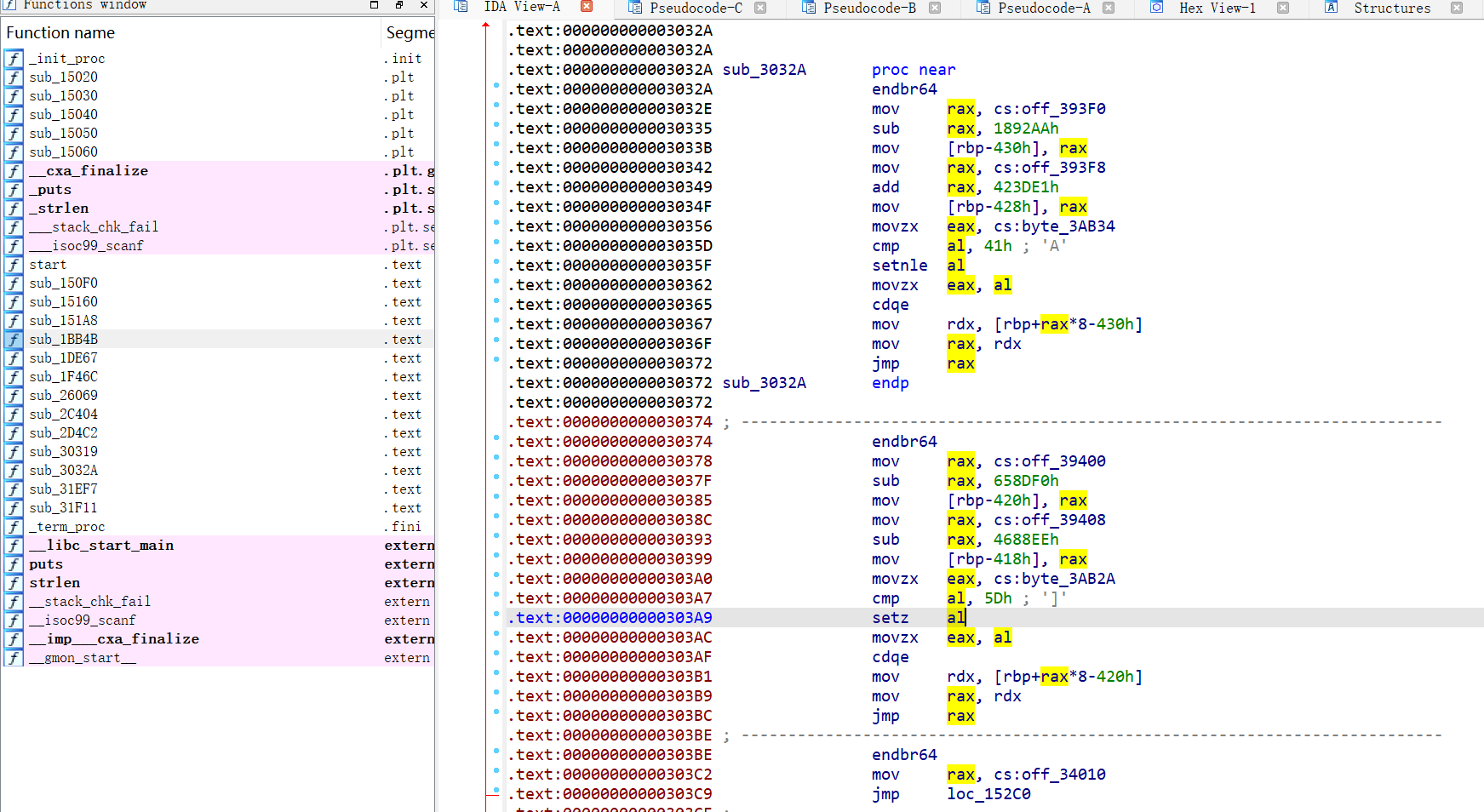
Task: Click the function icon beside __libc_start_main
Action: click(x=14, y=546)
